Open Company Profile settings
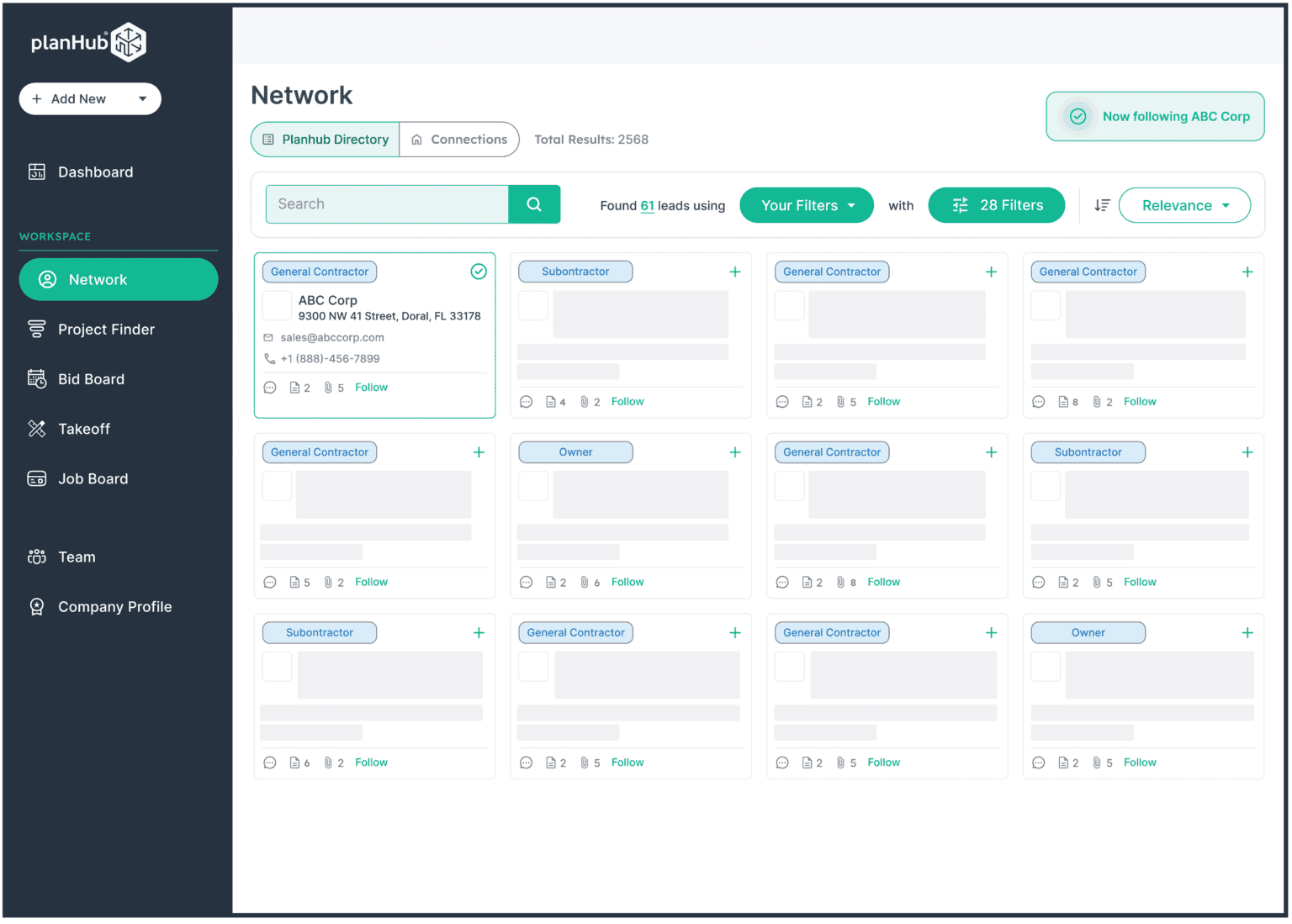This screenshot has height=924, width=1292. 114,606
